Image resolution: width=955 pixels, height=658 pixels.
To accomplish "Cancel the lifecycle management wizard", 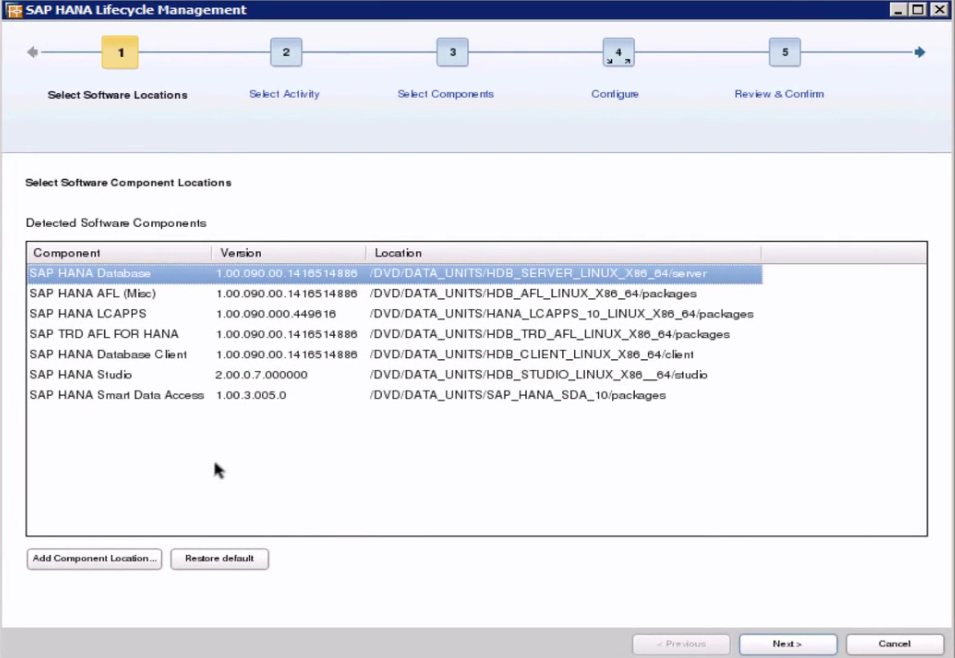I will coord(893,643).
